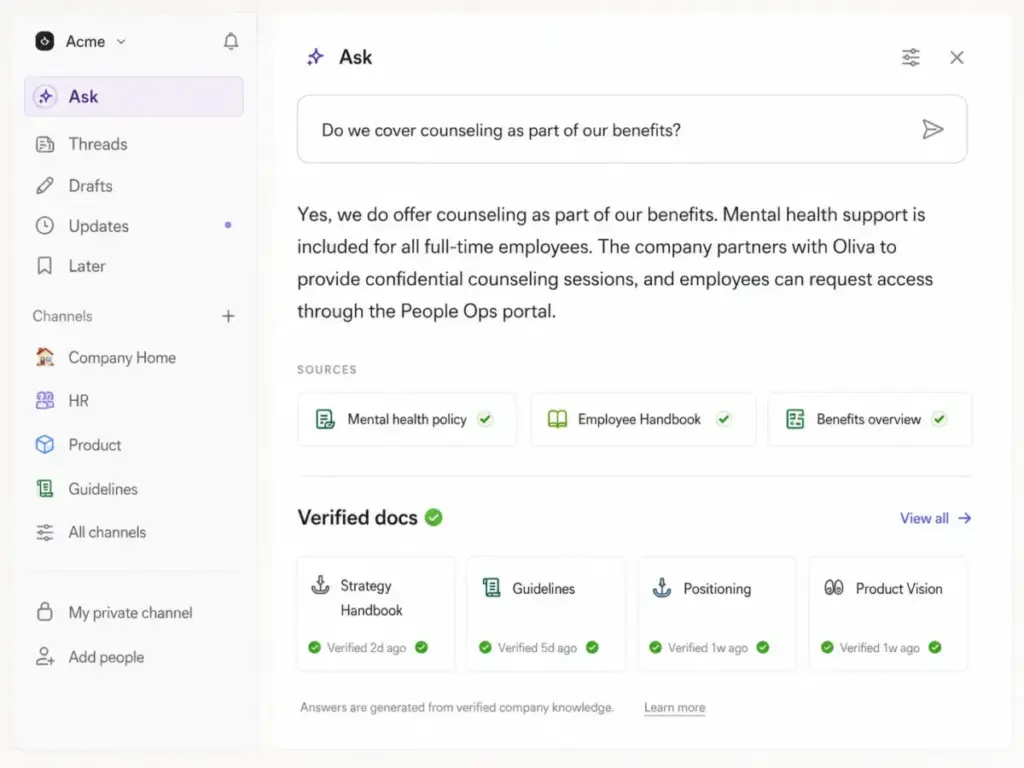Open Threads in the sidebar

point(134,144)
